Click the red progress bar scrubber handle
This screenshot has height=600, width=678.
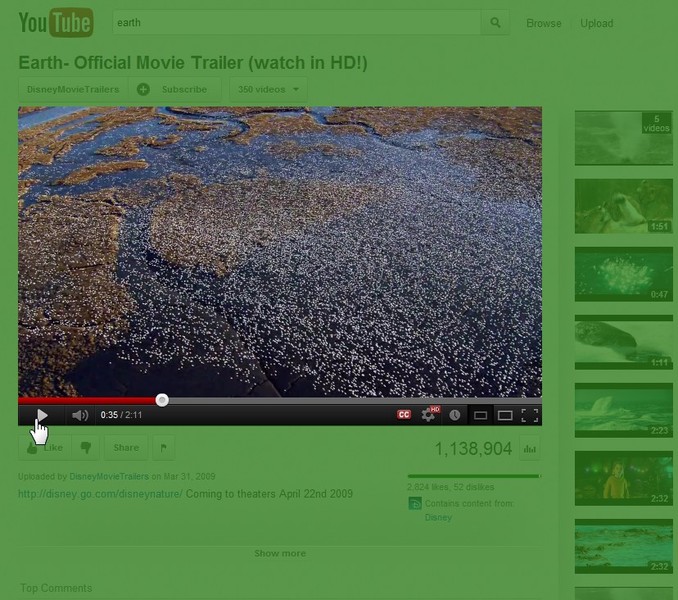pyautogui.click(x=162, y=400)
